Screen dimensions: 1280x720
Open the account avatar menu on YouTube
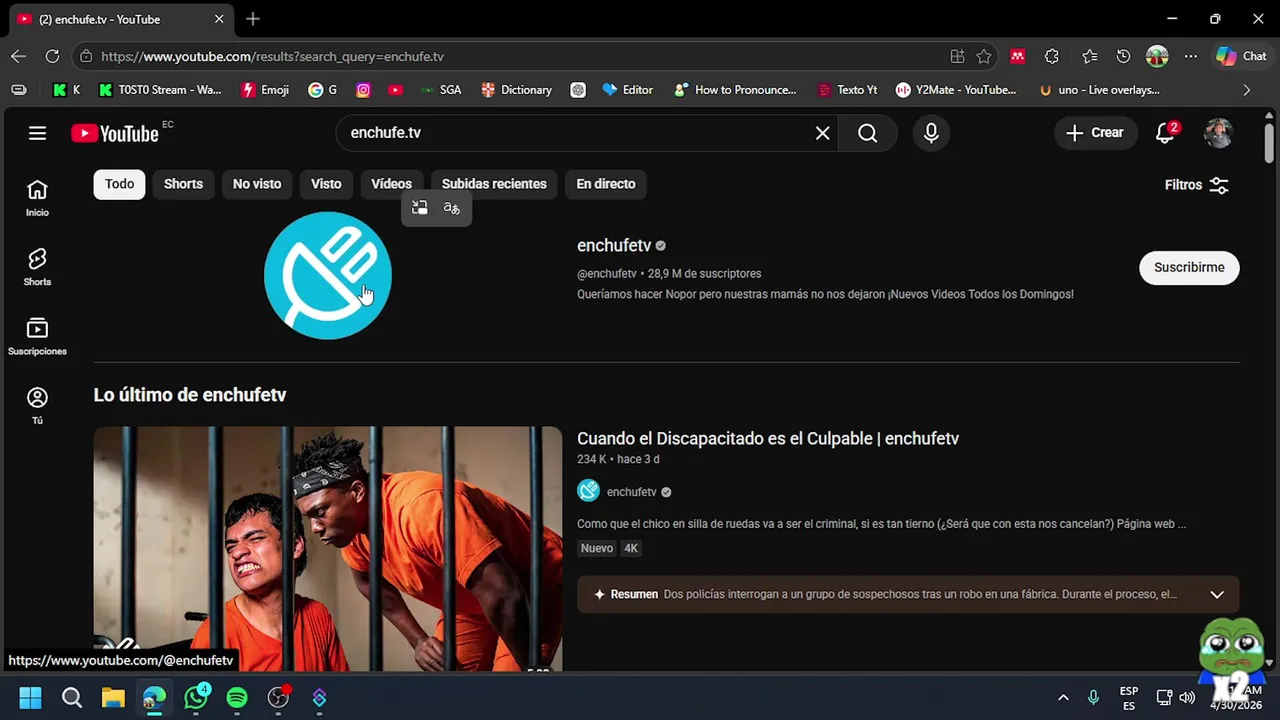pyautogui.click(x=1218, y=133)
